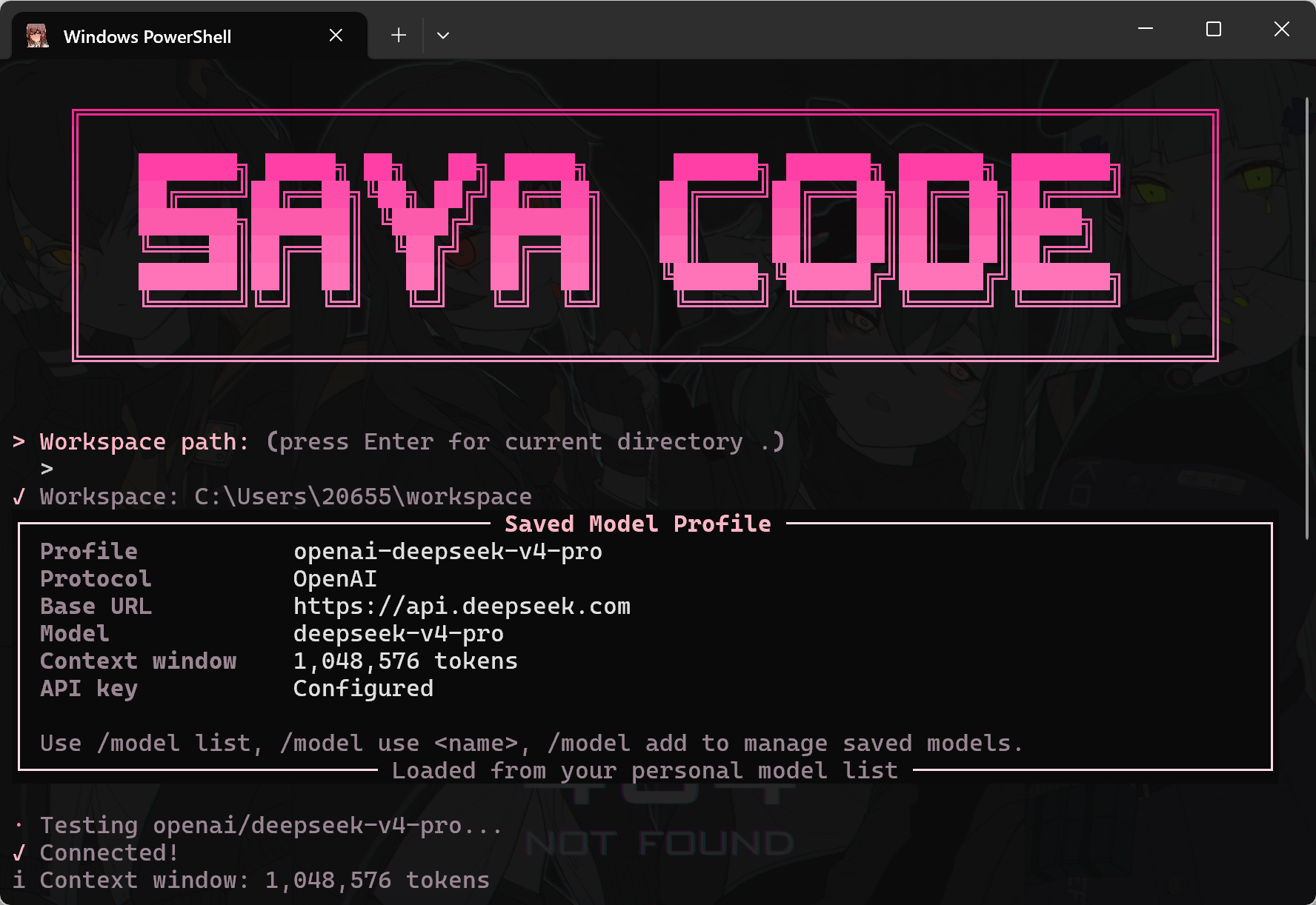Close the Windows PowerShell tab
Viewport: 1316px width, 905px height.
(x=336, y=36)
